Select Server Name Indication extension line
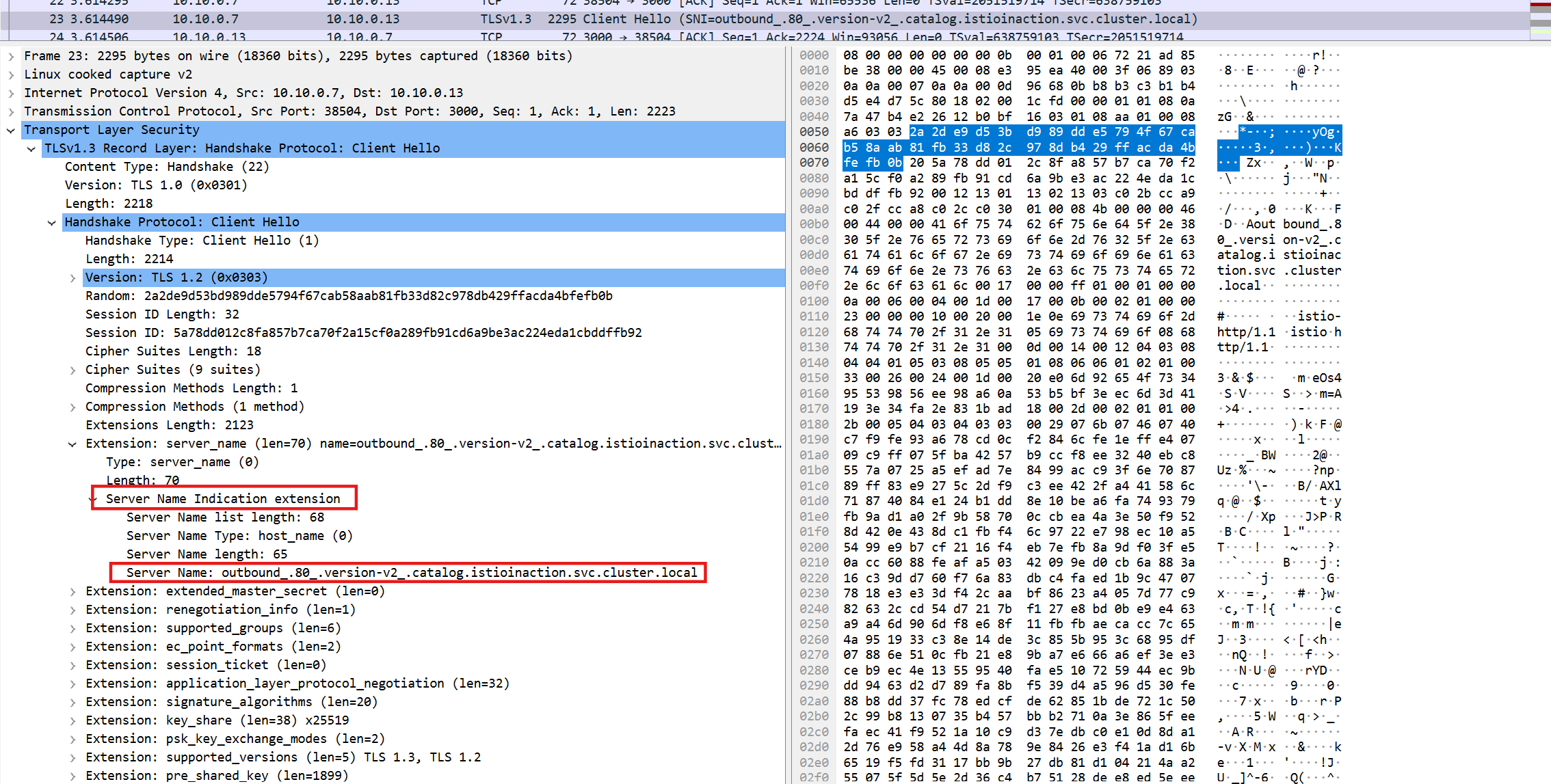This screenshot has height=784, width=1551. point(223,499)
